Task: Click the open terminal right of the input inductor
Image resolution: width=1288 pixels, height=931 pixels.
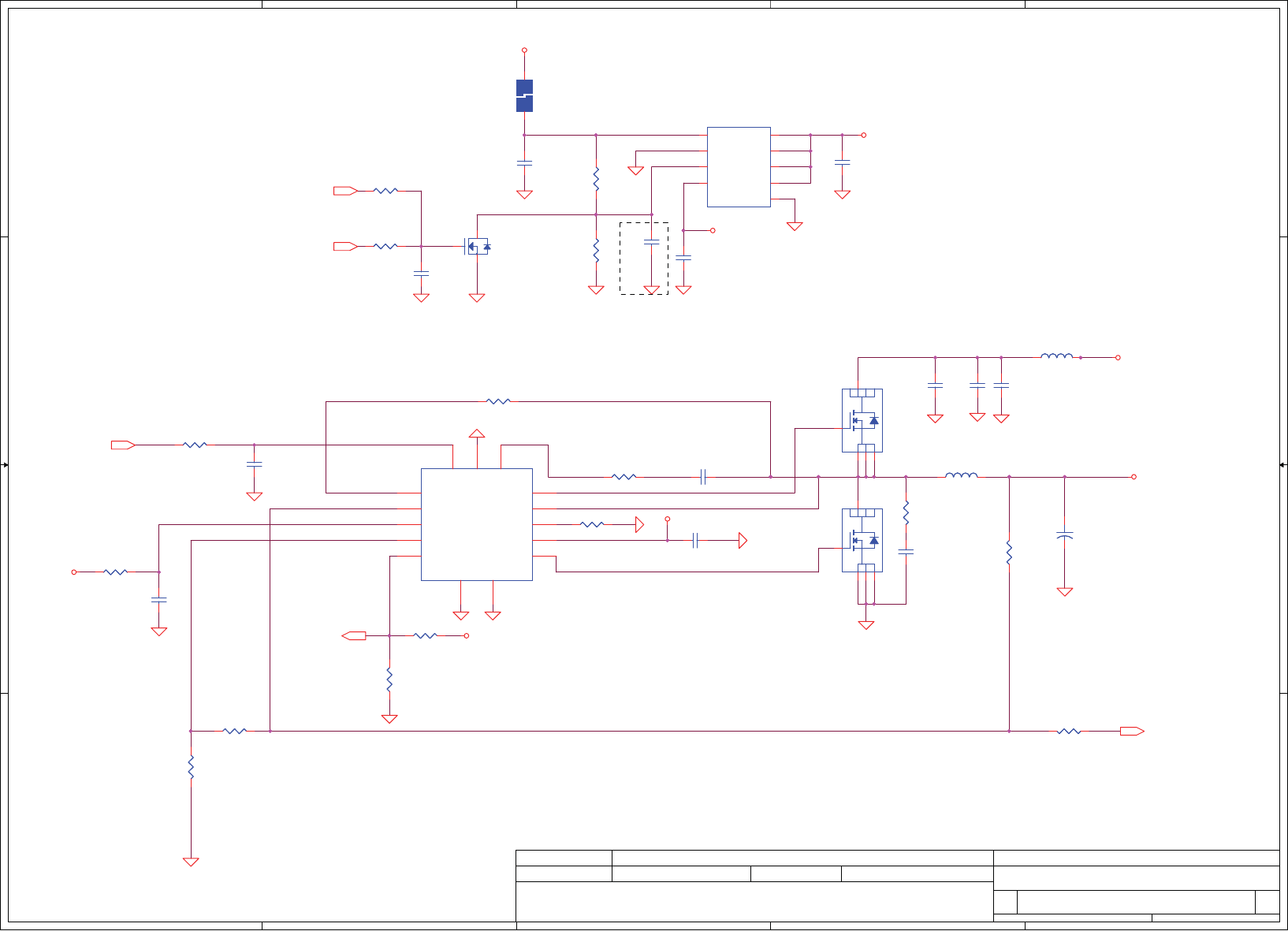Action: tap(1118, 357)
